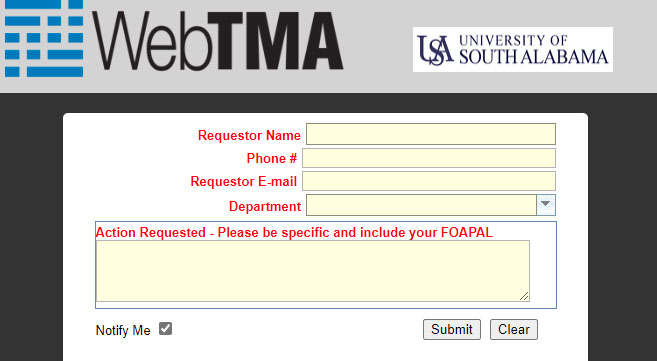Clear the form with Clear button
This screenshot has width=657, height=361.
pyautogui.click(x=514, y=330)
